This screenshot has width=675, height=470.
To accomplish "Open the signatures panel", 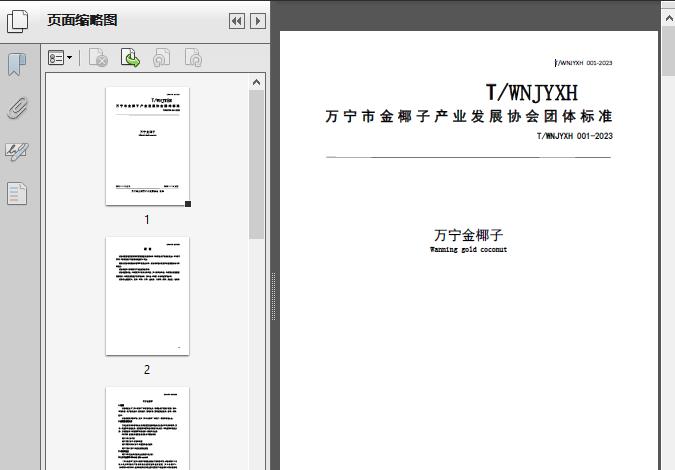I will 17,152.
